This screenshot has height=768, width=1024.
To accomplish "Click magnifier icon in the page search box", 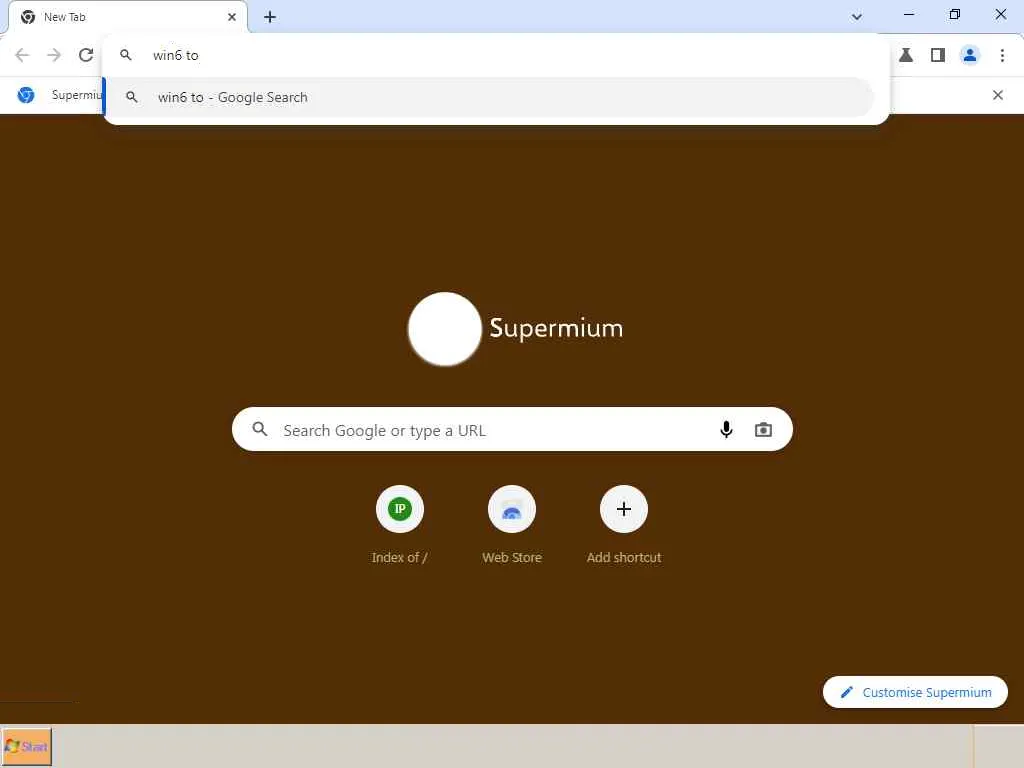I will (x=260, y=429).
